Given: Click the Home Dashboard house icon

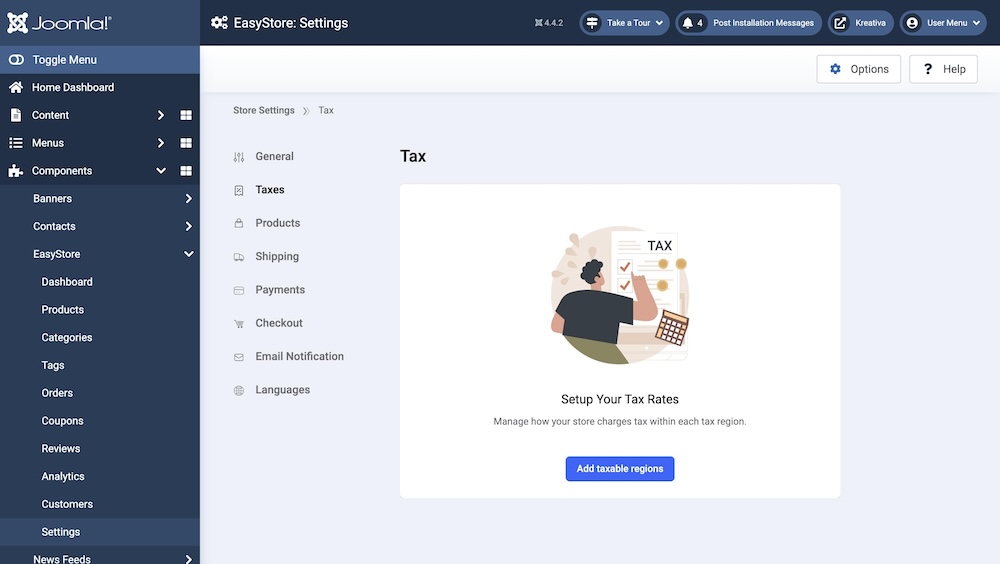Looking at the screenshot, I should pos(16,87).
